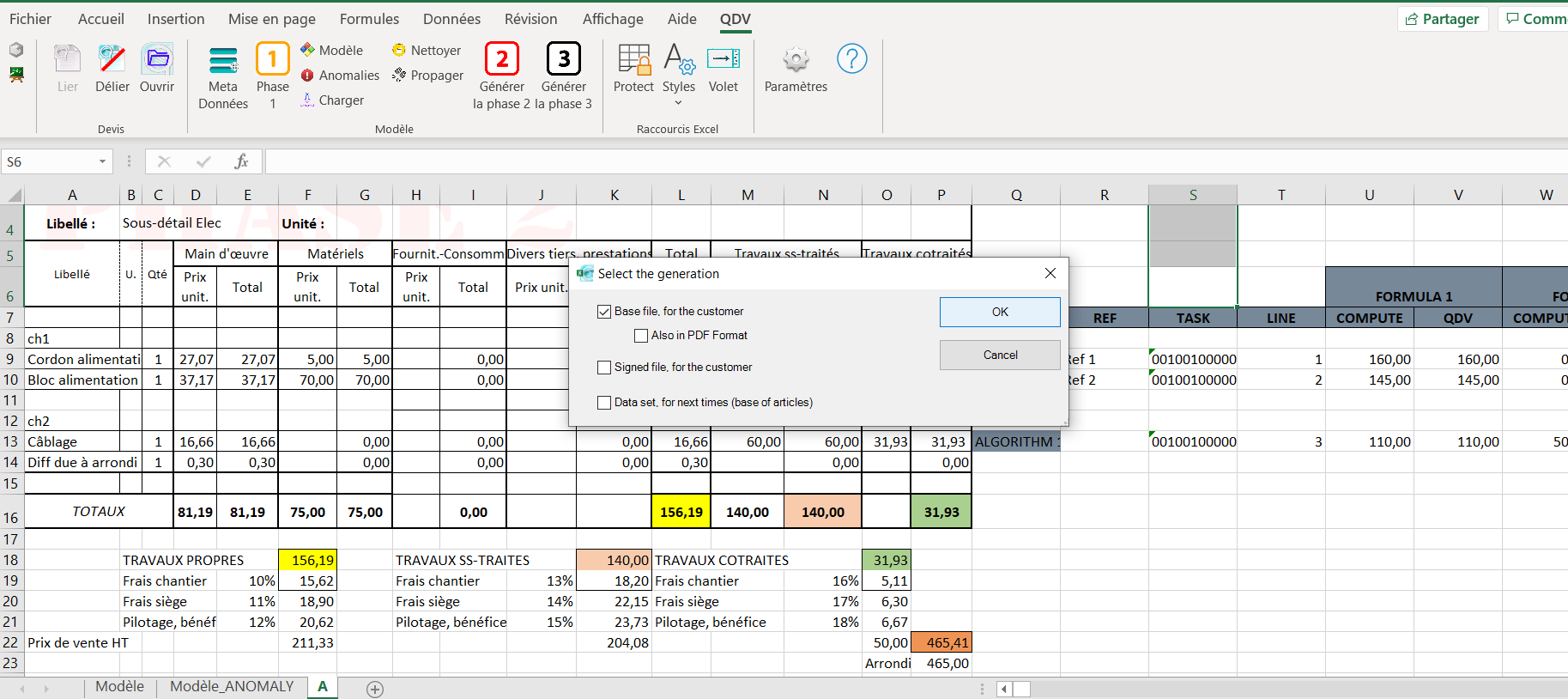This screenshot has width=1568, height=699.
Task: Add a new sheet with plus icon
Action: (x=375, y=689)
